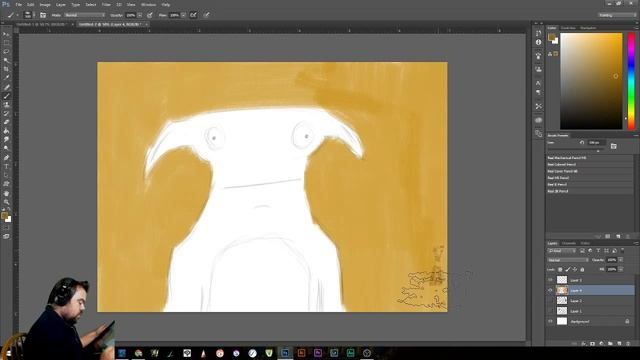Select the Brush tool in the toolbox
Viewport: 640px width, 360px height.
pyautogui.click(x=6, y=96)
